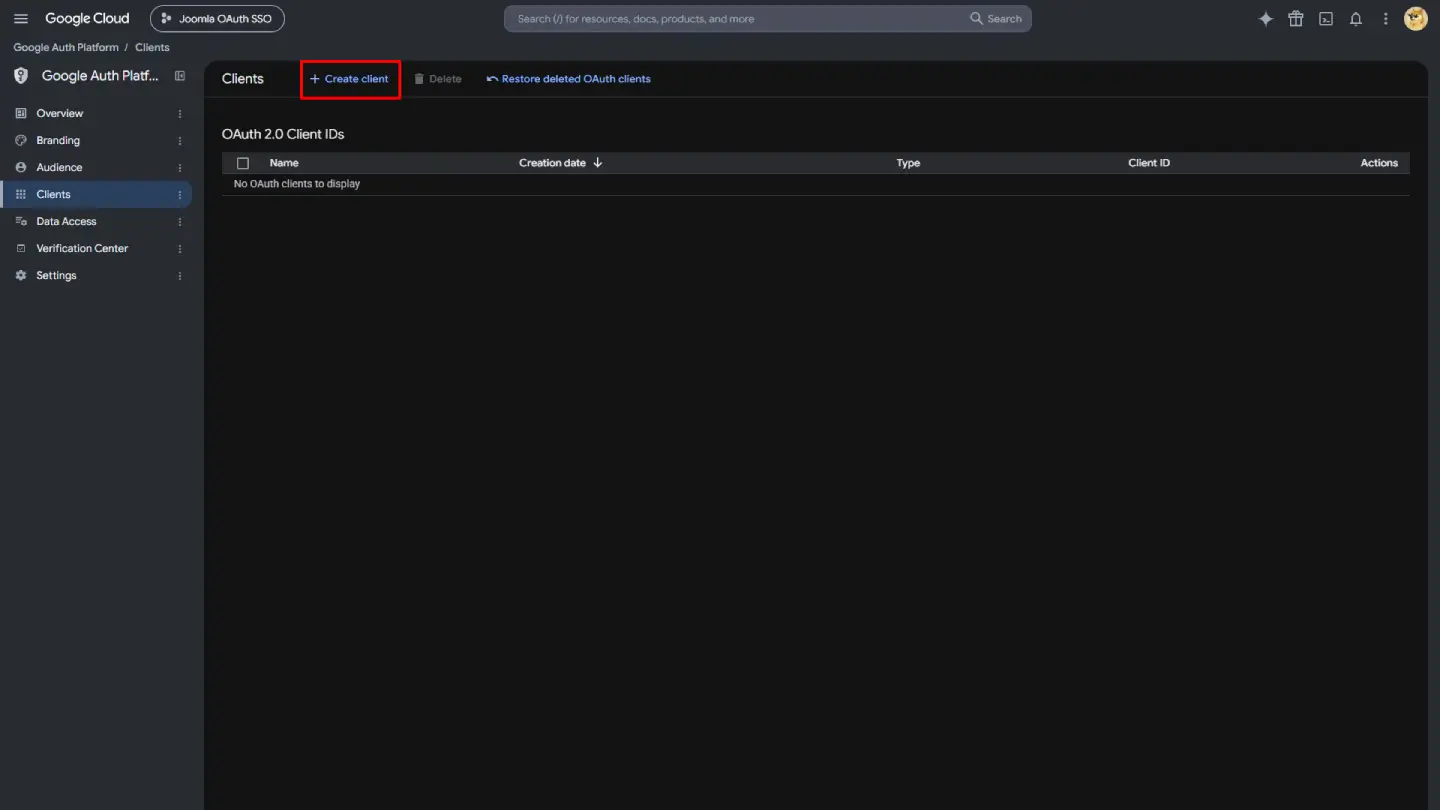Click the Verification Center icon

click(x=21, y=249)
